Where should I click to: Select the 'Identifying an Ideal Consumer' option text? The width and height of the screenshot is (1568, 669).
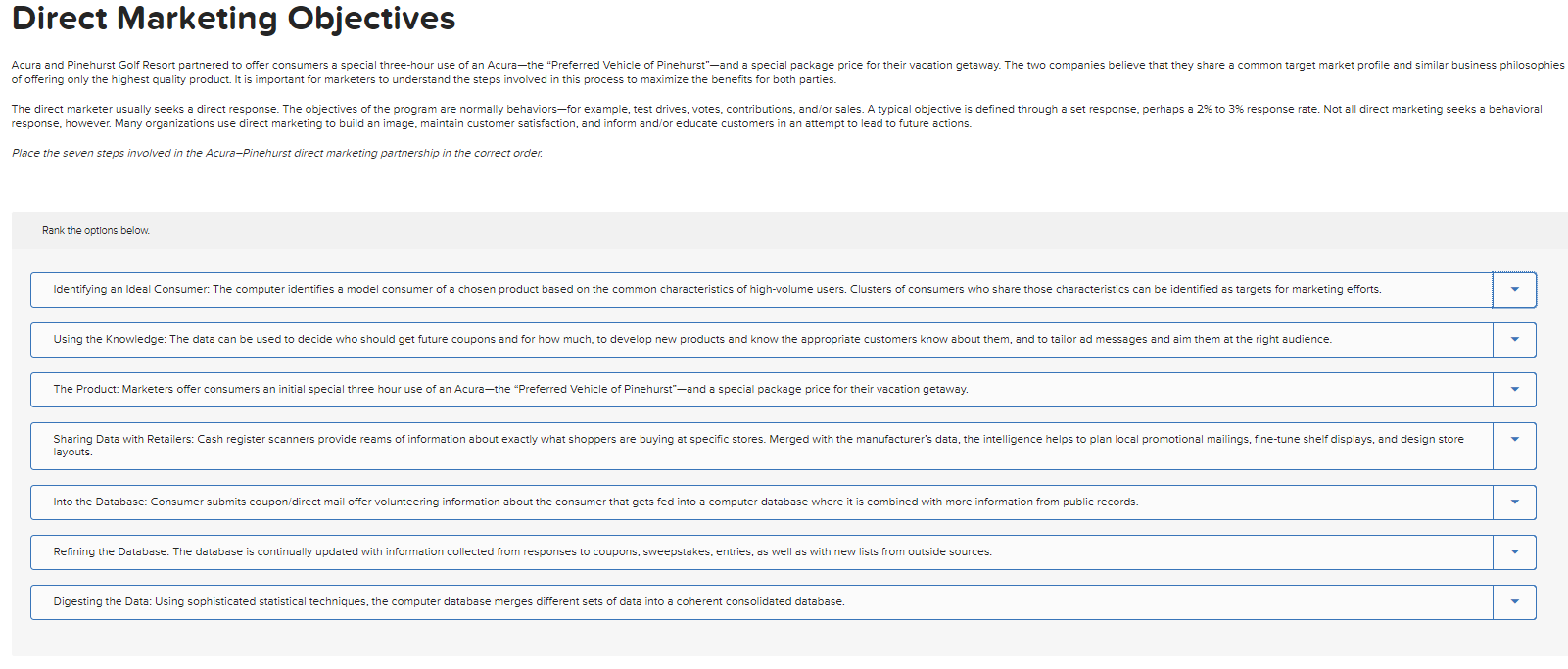click(717, 290)
